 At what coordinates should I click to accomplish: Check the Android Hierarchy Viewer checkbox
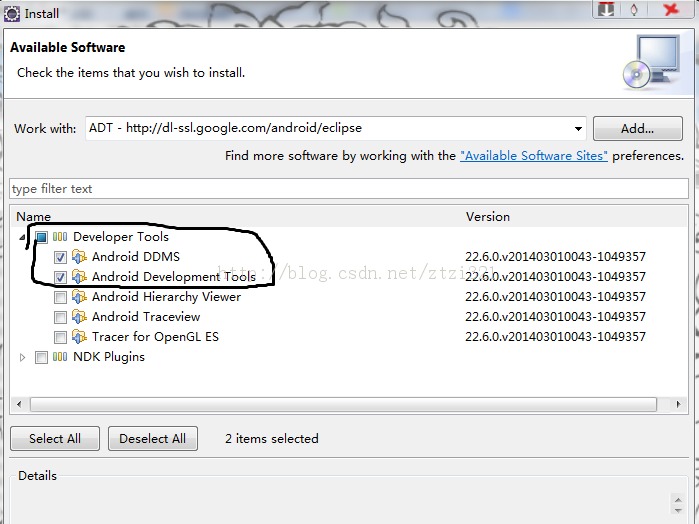[60, 297]
